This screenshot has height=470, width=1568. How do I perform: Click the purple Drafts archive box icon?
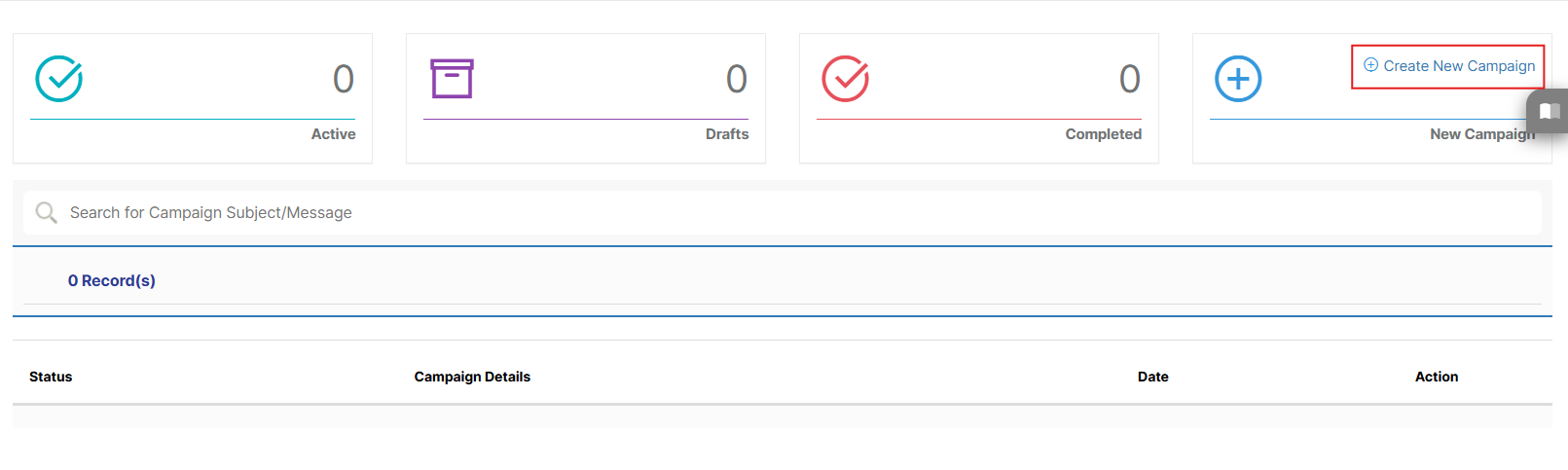[x=452, y=79]
